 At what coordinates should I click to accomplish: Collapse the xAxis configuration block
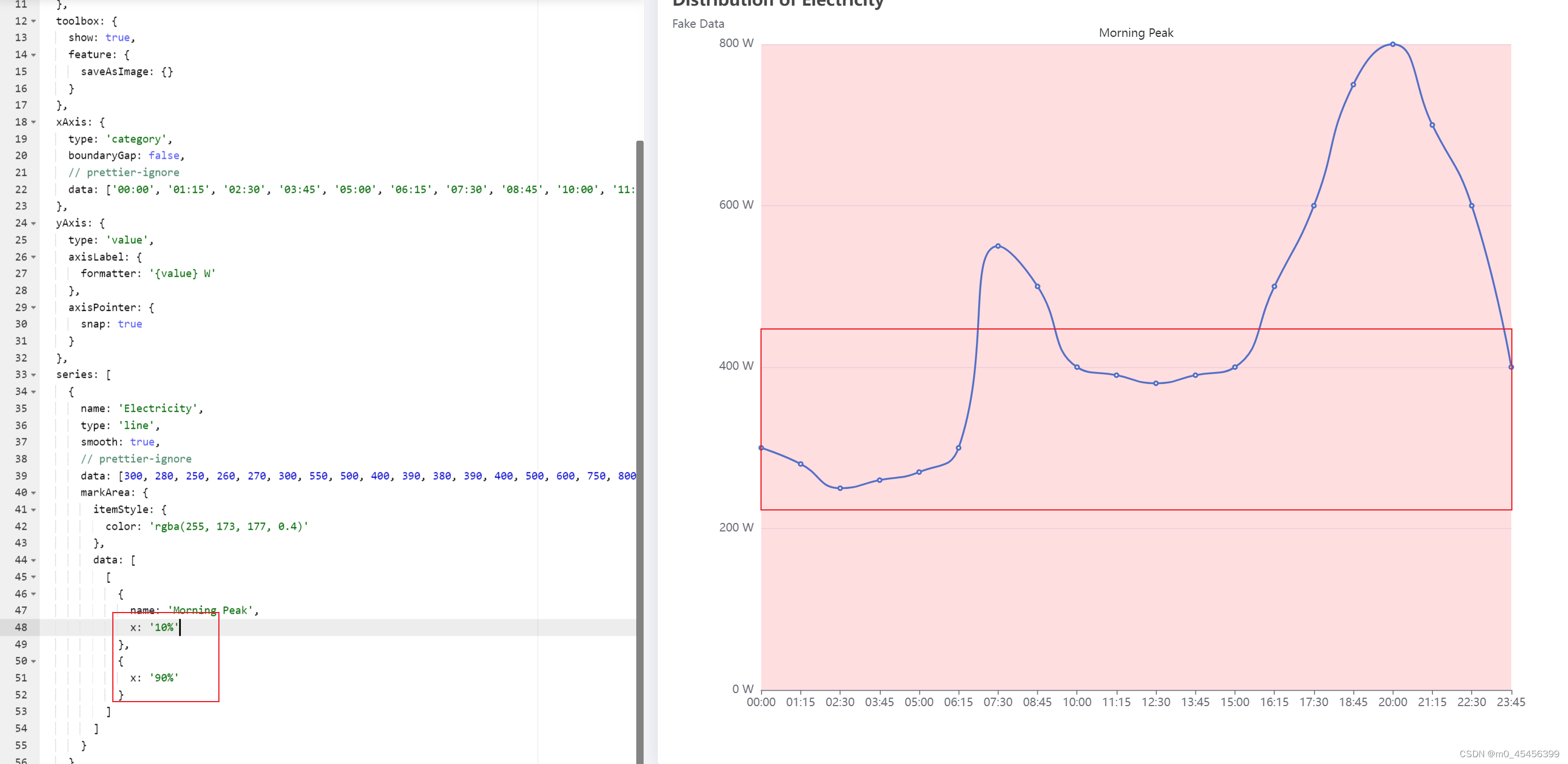pyautogui.click(x=35, y=122)
